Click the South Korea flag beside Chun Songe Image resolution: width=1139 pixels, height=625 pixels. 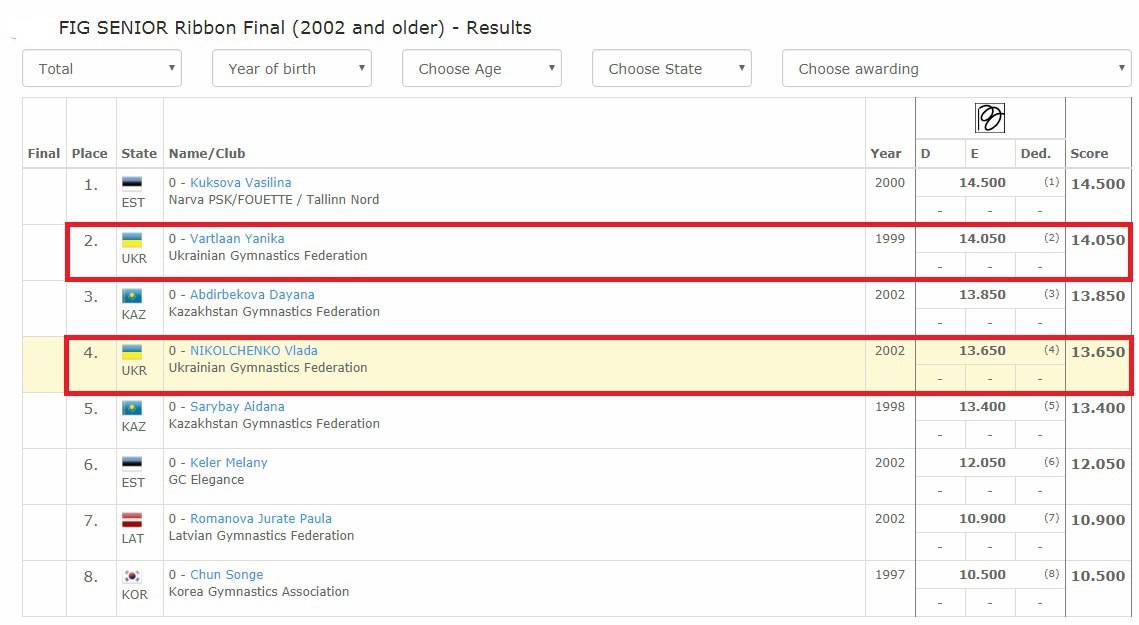coord(132,576)
